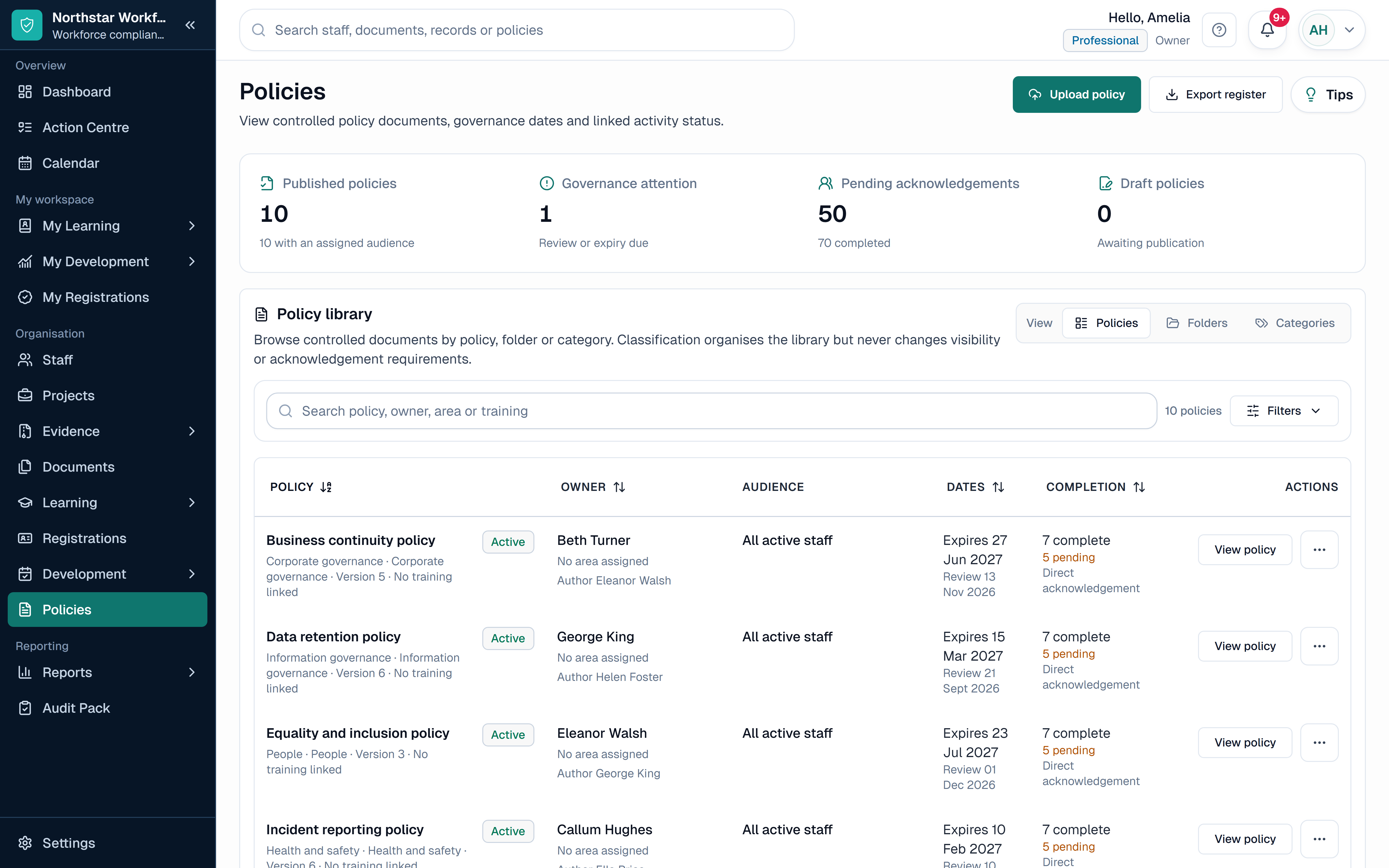Open Registrations under Organisation
This screenshot has width=1389, height=868.
[x=107, y=538]
